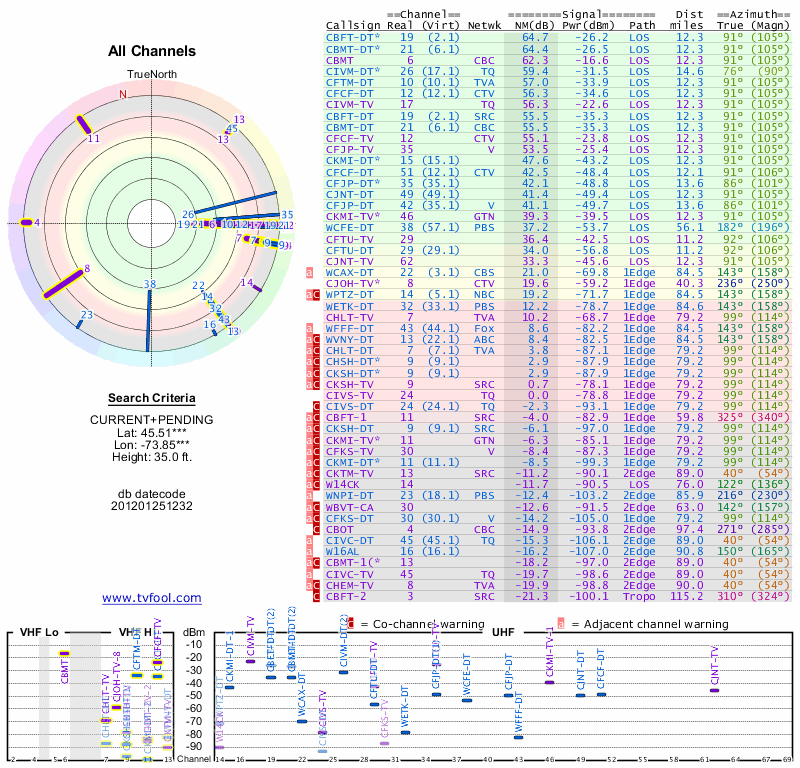Click the 'C' warning icon beside CBFT-2
Image resolution: width=800 pixels, height=768 pixels.
[x=316, y=596]
